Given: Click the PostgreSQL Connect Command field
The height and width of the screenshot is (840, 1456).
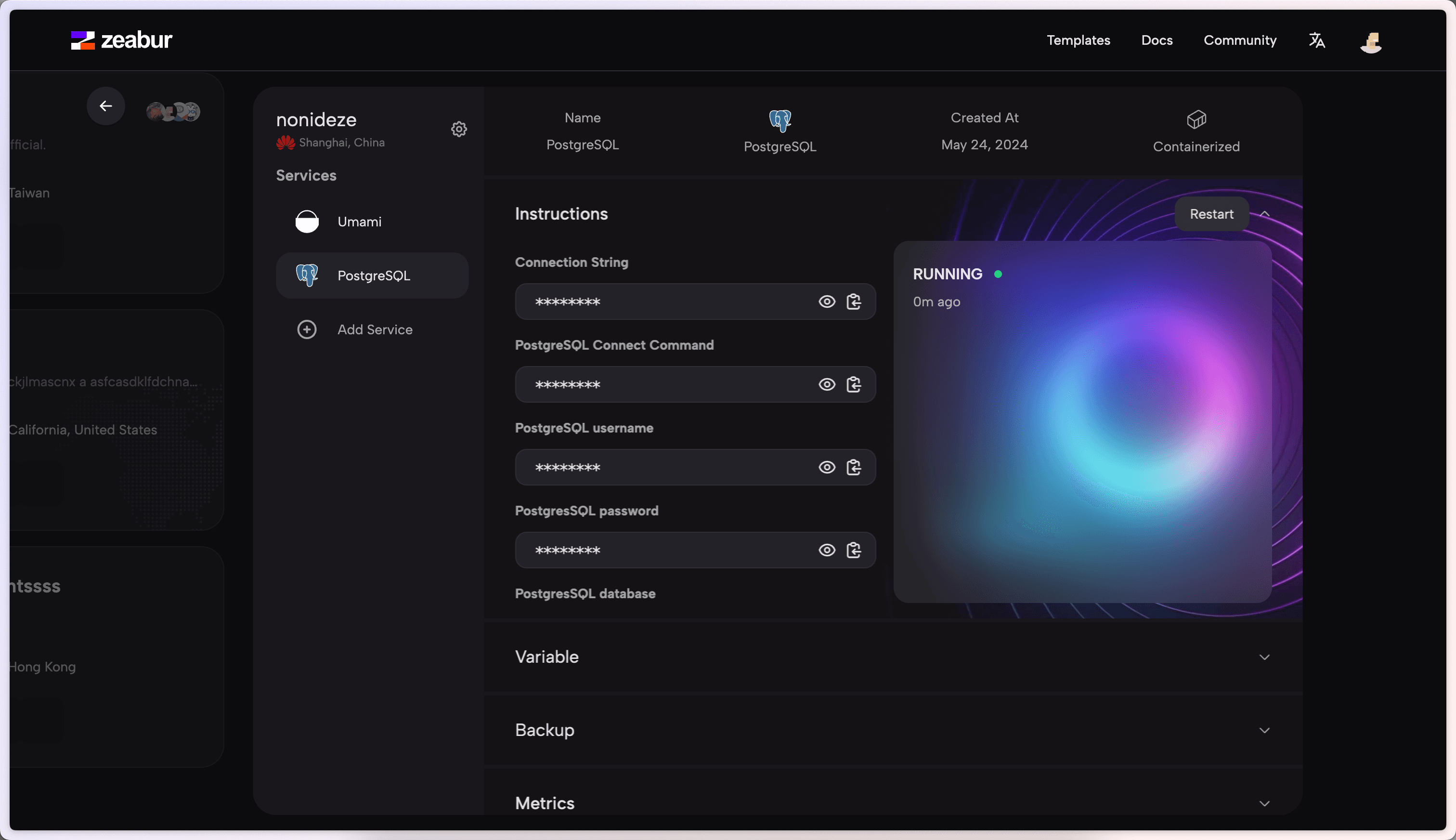Looking at the screenshot, I should pos(695,385).
